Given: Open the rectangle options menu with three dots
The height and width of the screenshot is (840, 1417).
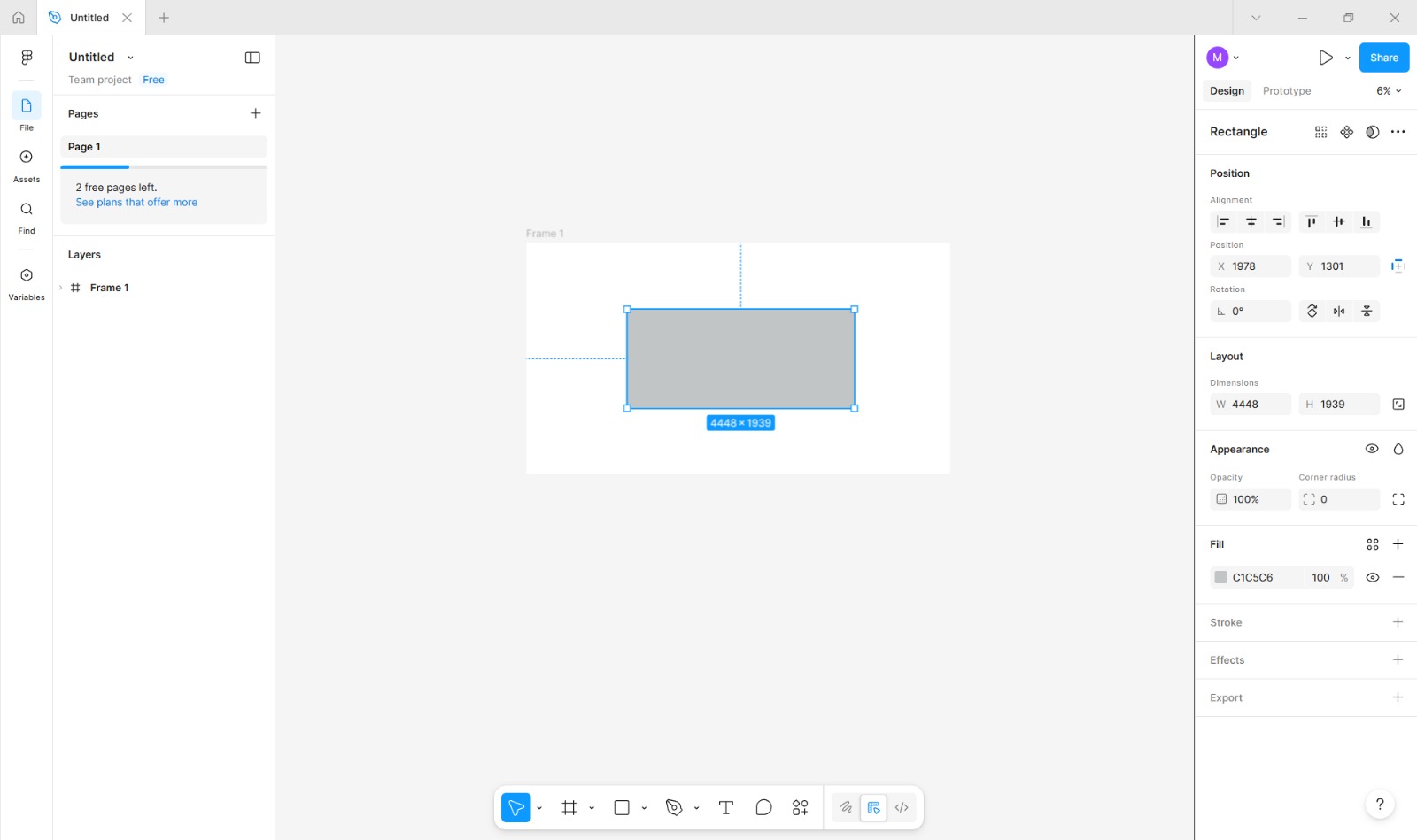Looking at the screenshot, I should (1398, 131).
